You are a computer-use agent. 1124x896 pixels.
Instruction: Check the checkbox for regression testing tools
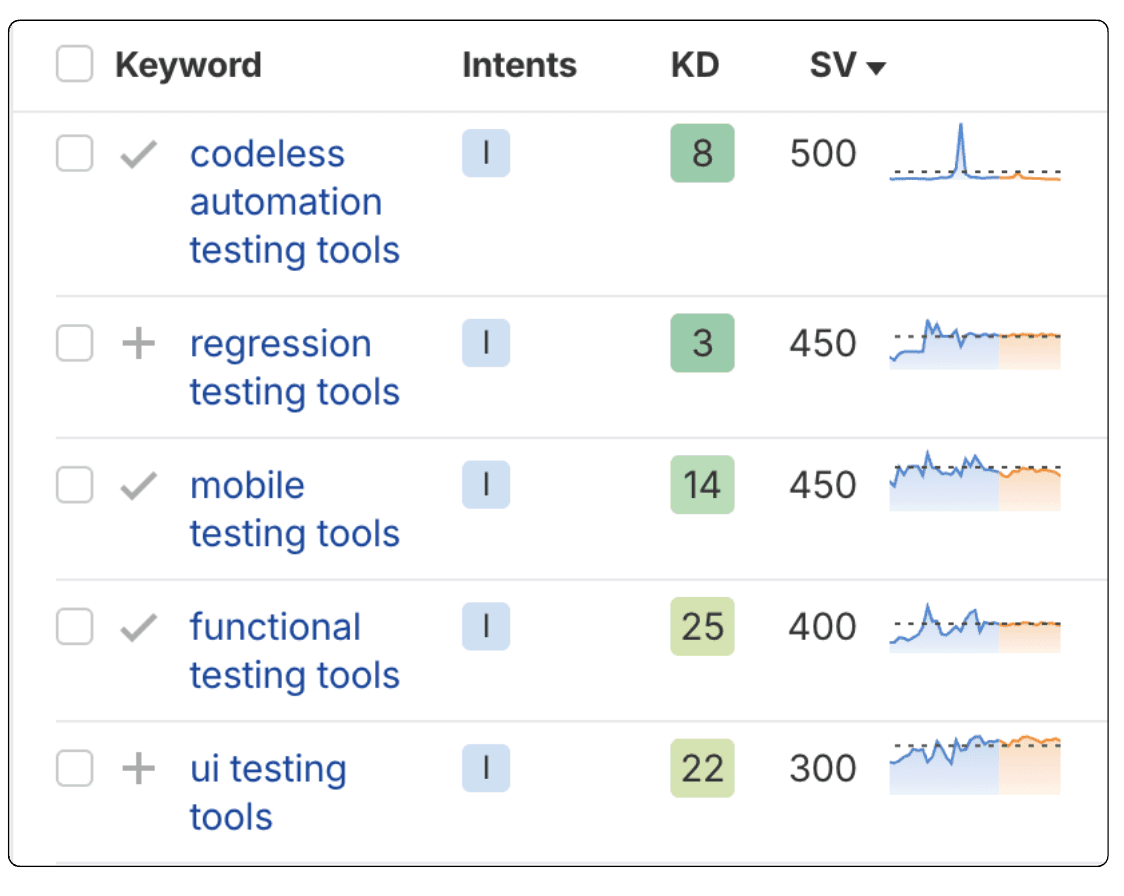point(75,344)
